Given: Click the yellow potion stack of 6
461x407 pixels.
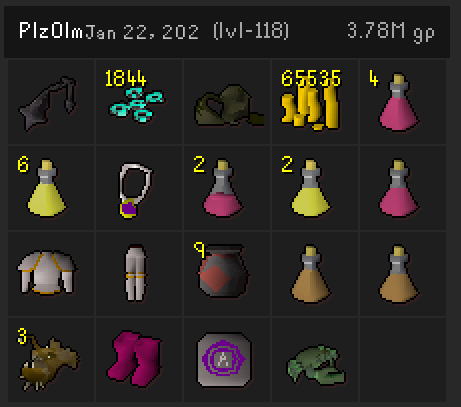Looking at the screenshot, I should pyautogui.click(x=47, y=188).
